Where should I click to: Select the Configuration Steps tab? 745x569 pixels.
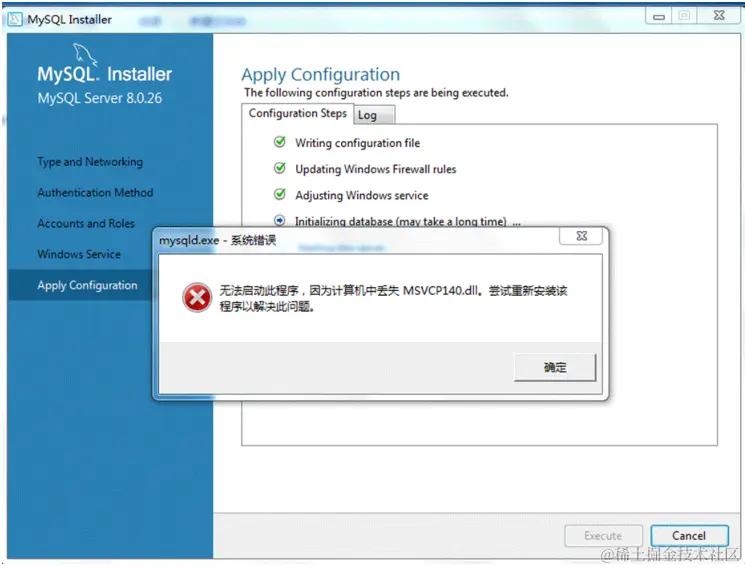coord(297,114)
